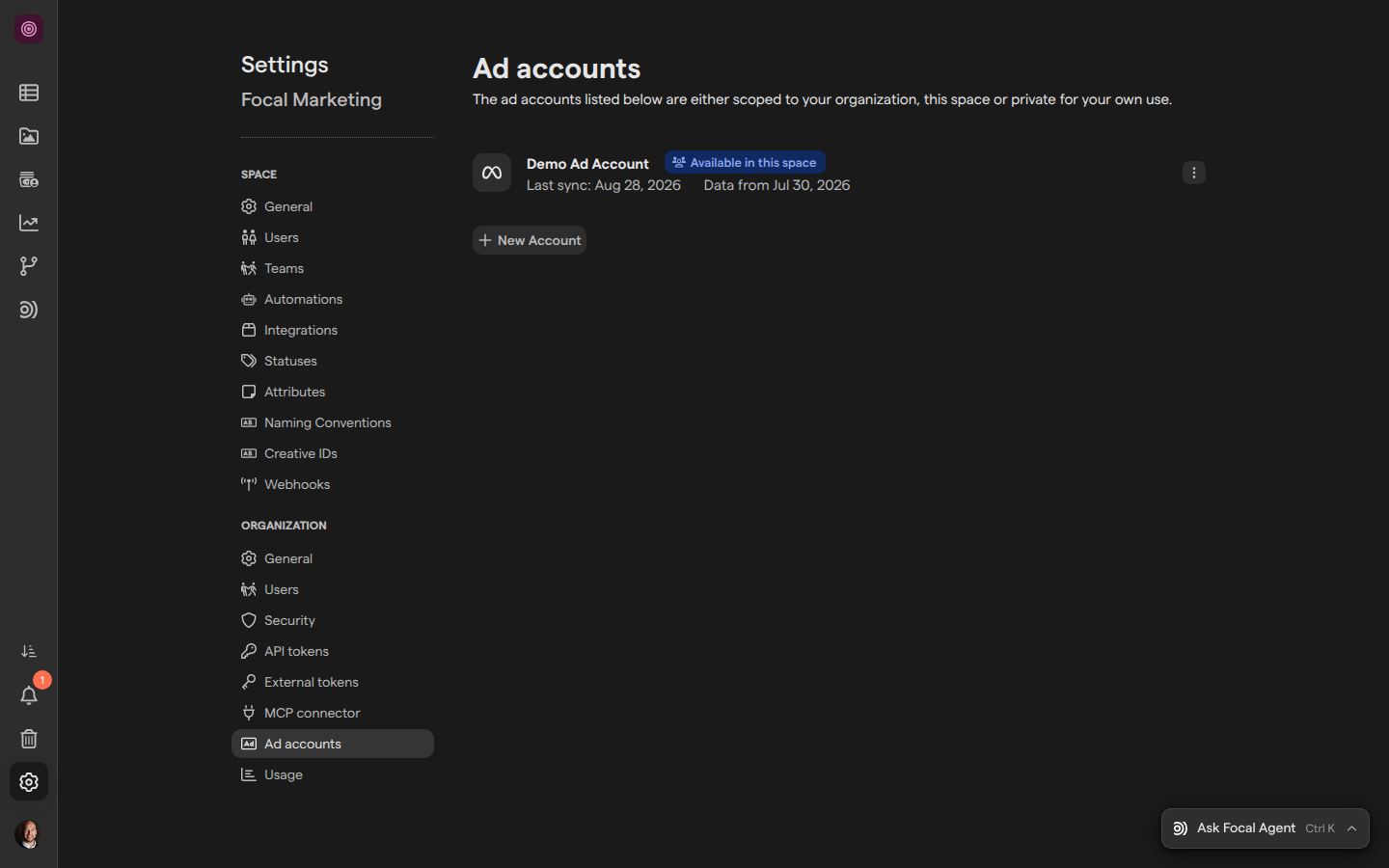1389x868 pixels.
Task: Click the Focal Marketing heading
Action: pos(312,99)
